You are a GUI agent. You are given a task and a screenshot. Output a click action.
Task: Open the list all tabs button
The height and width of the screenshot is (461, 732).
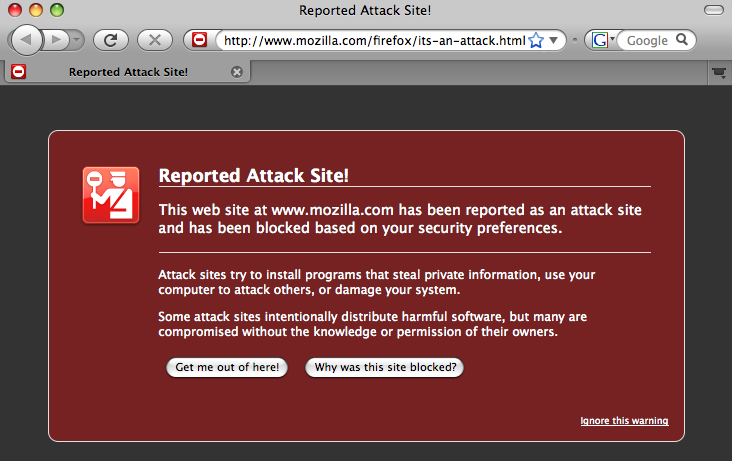click(717, 72)
